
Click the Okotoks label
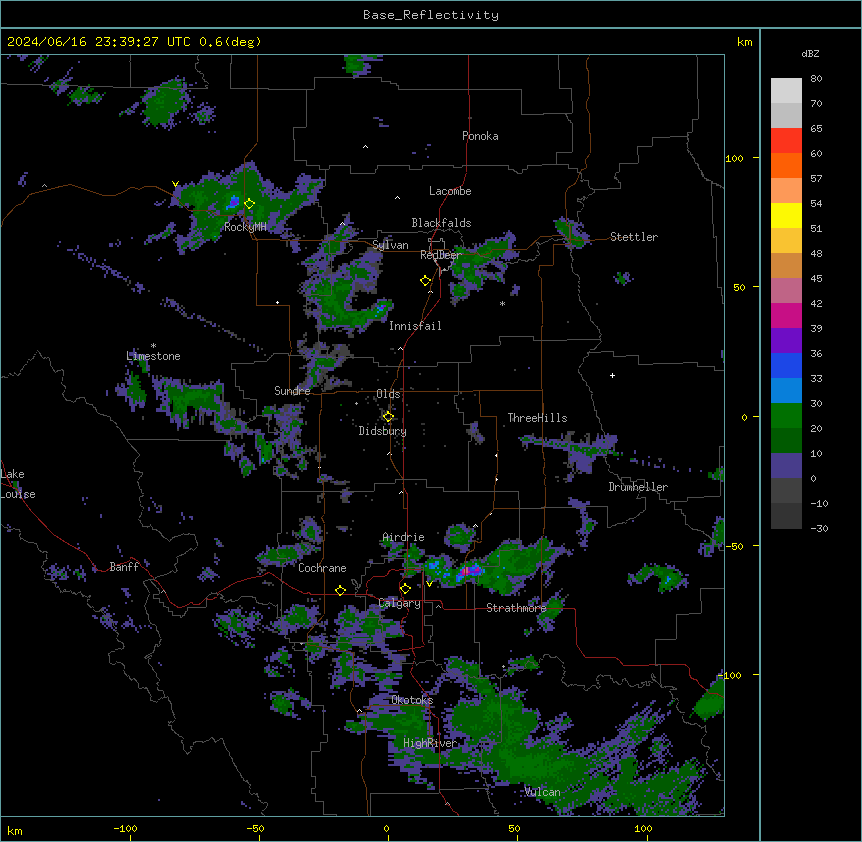click(412, 700)
